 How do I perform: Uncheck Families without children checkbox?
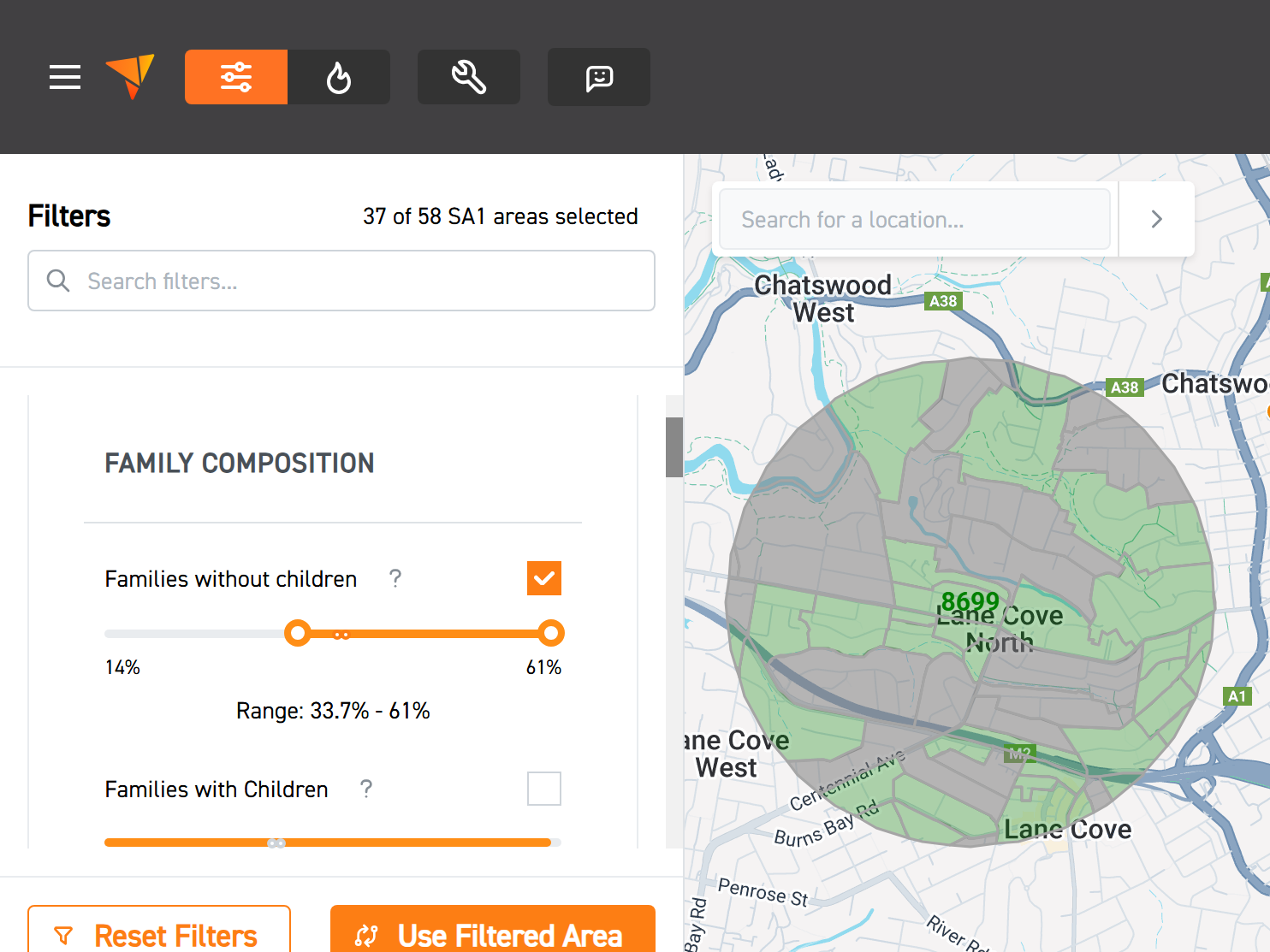[x=544, y=578]
